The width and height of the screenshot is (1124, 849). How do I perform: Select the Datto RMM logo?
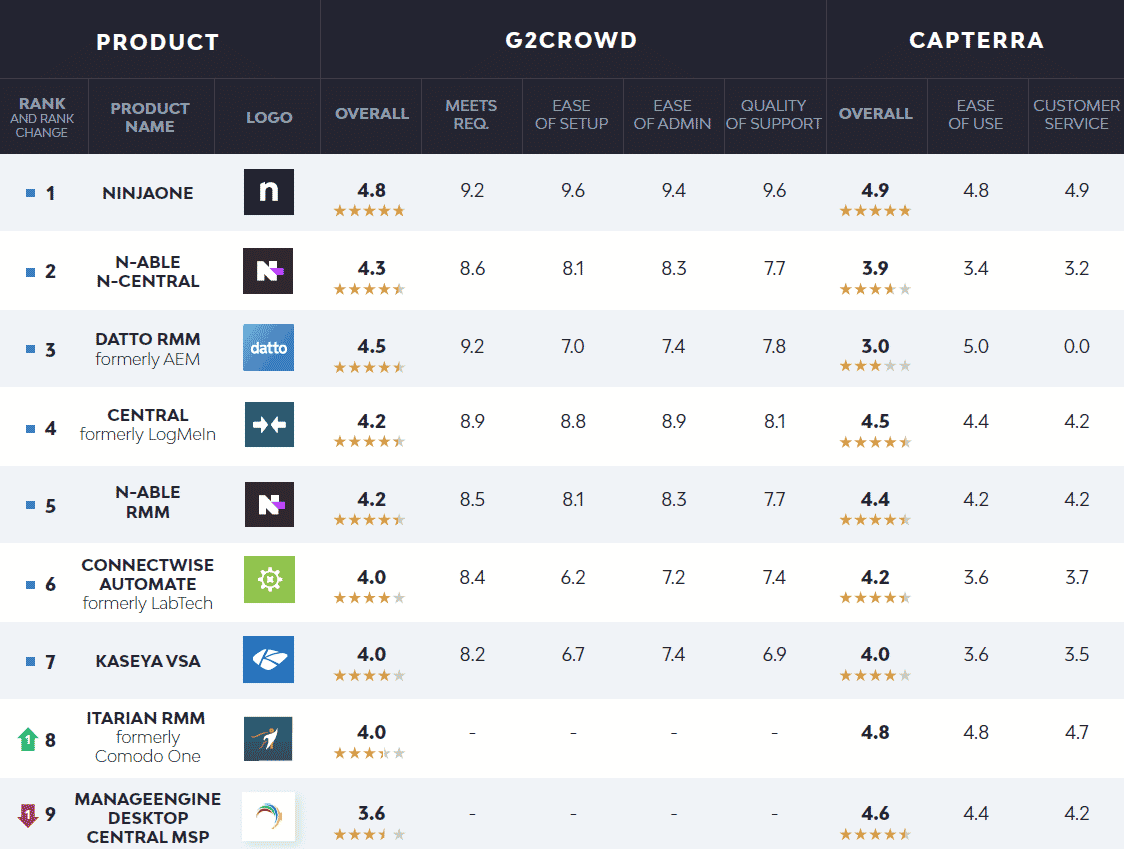tap(268, 348)
